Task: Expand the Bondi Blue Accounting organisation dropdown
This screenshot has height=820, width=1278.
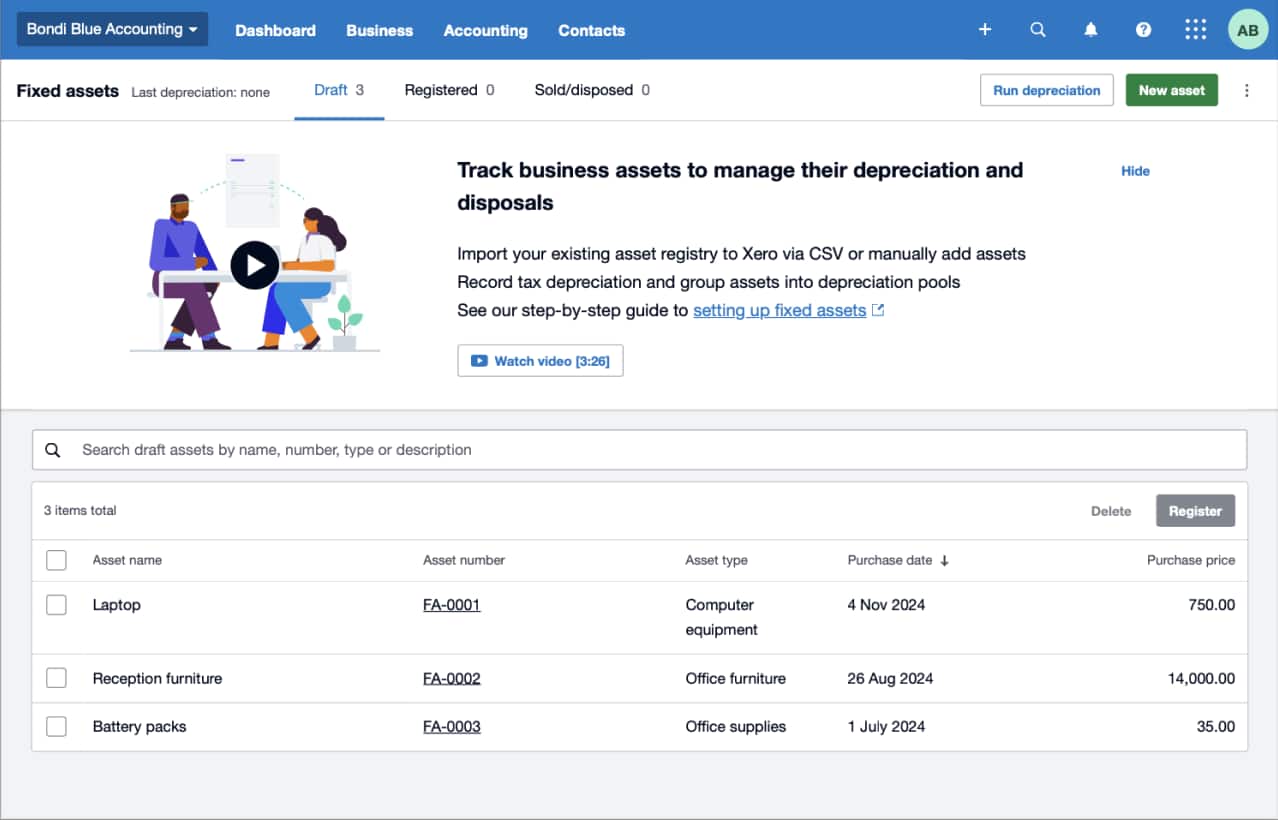Action: point(112,29)
